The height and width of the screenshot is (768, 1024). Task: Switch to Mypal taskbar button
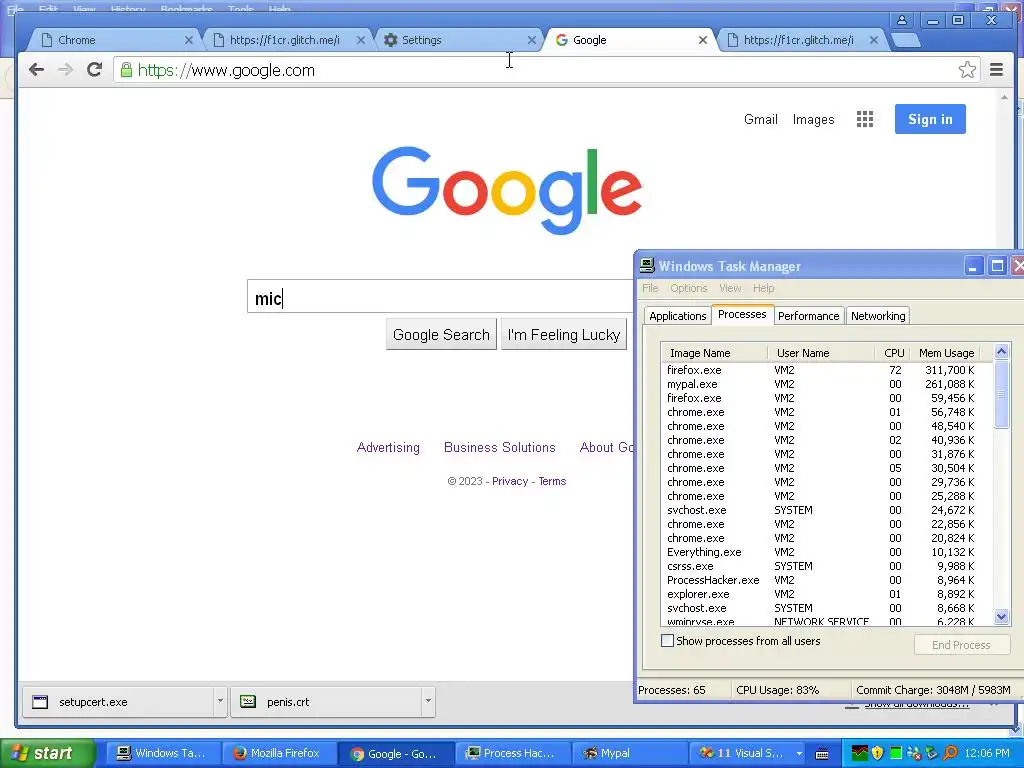tap(628, 753)
